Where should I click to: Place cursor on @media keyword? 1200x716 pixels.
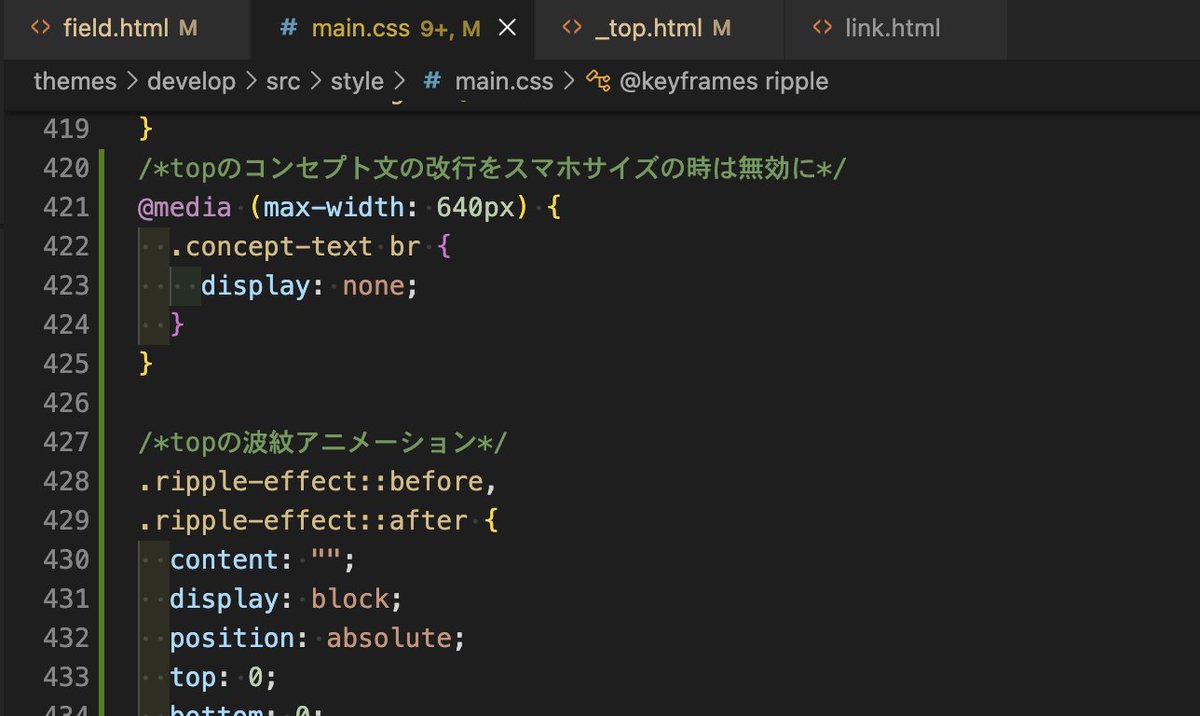[x=185, y=207]
